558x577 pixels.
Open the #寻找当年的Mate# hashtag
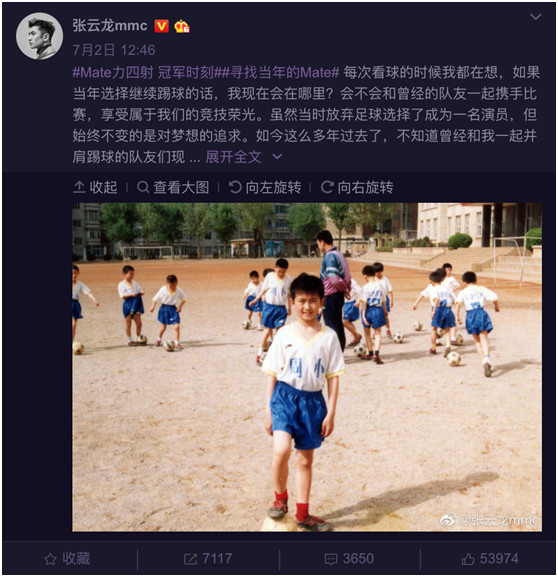point(279,72)
